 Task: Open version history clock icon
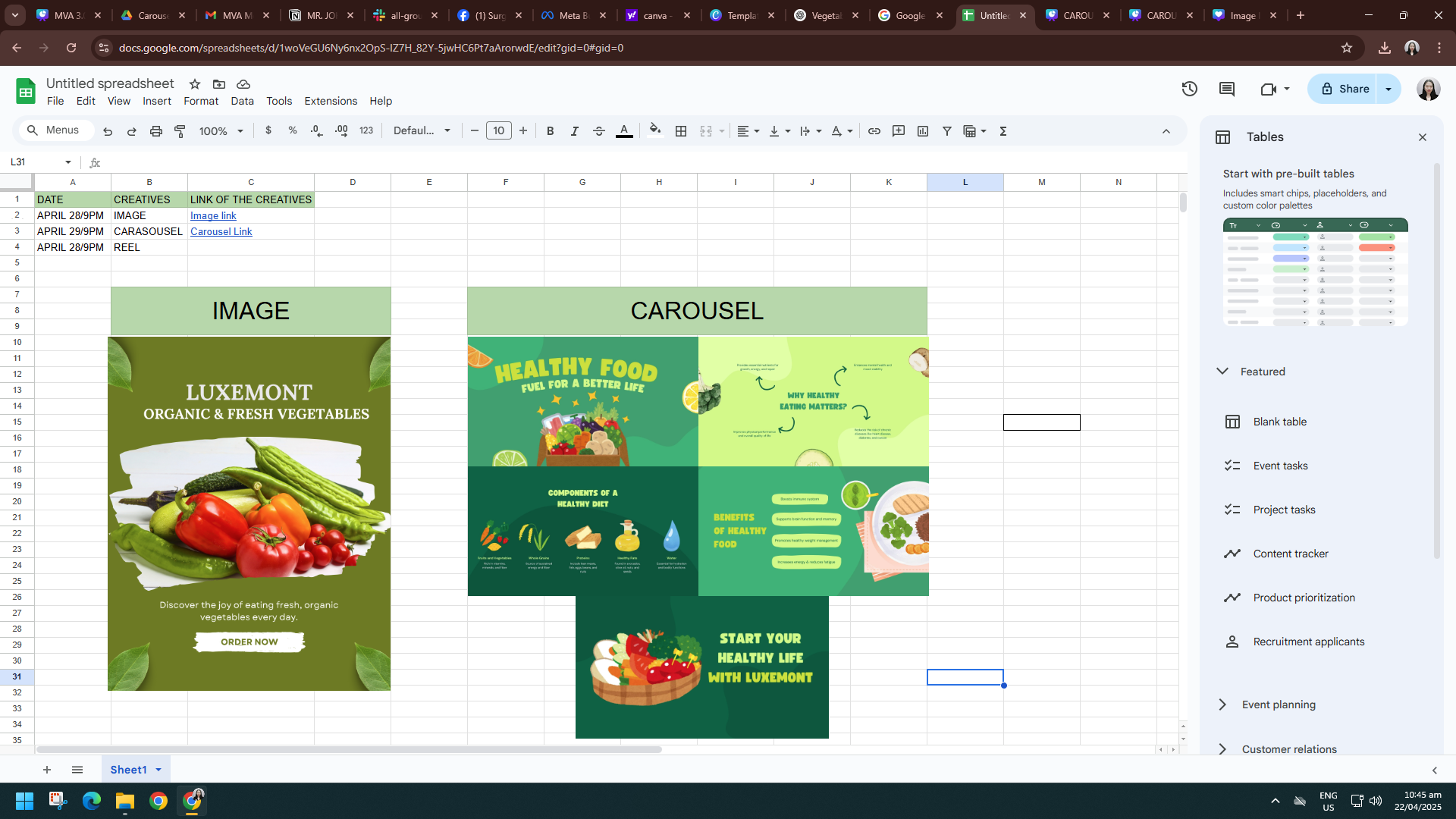tap(1189, 89)
